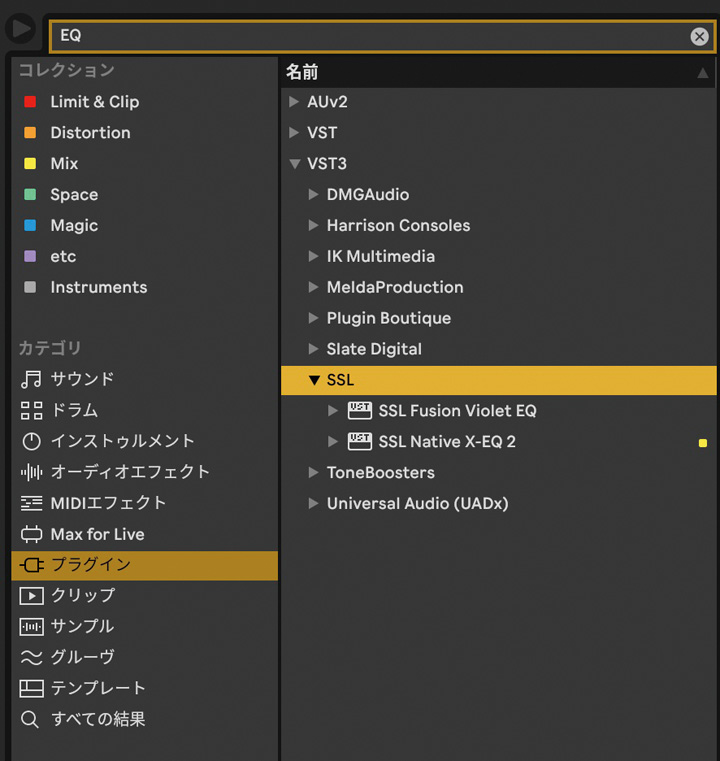This screenshot has height=761, width=720.
Task: Click the SSL Fusion Violet EQ VST icon
Action: (x=360, y=411)
